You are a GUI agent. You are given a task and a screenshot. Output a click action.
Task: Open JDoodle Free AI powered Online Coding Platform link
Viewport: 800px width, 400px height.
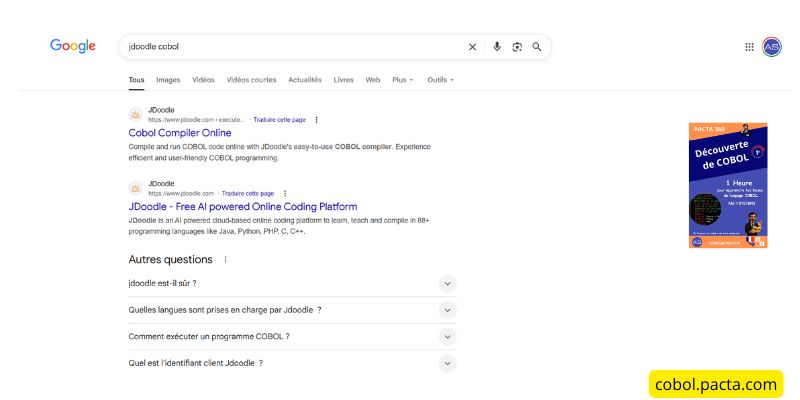click(x=243, y=207)
